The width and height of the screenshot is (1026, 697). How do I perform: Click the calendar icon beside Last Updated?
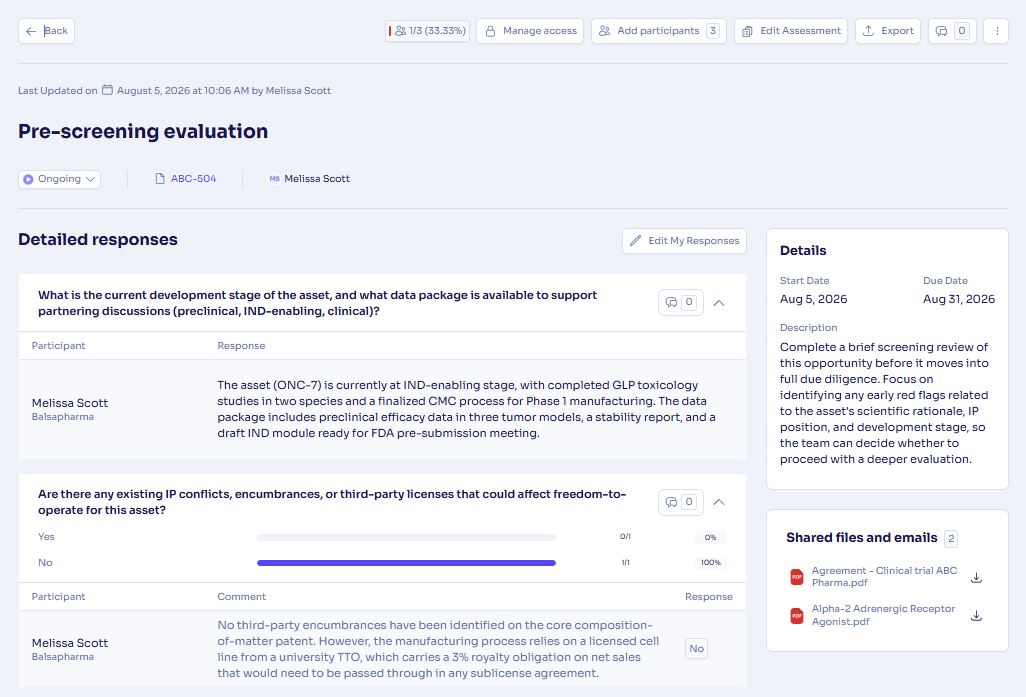(x=107, y=90)
